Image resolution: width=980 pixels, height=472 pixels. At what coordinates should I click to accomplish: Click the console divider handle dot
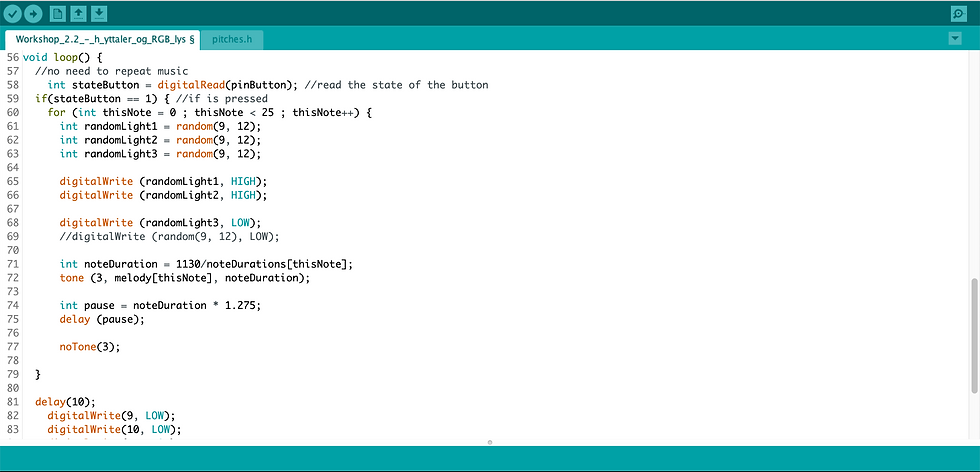(x=489, y=443)
